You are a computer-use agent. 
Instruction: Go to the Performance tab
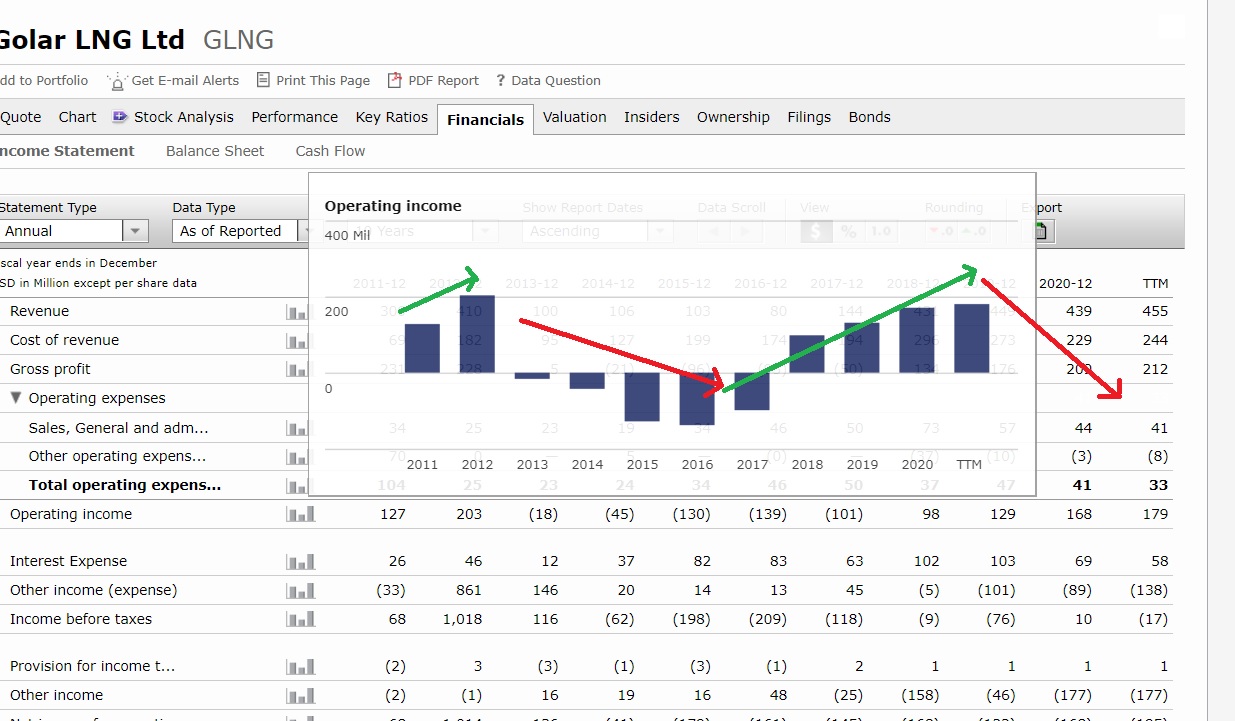pos(294,117)
